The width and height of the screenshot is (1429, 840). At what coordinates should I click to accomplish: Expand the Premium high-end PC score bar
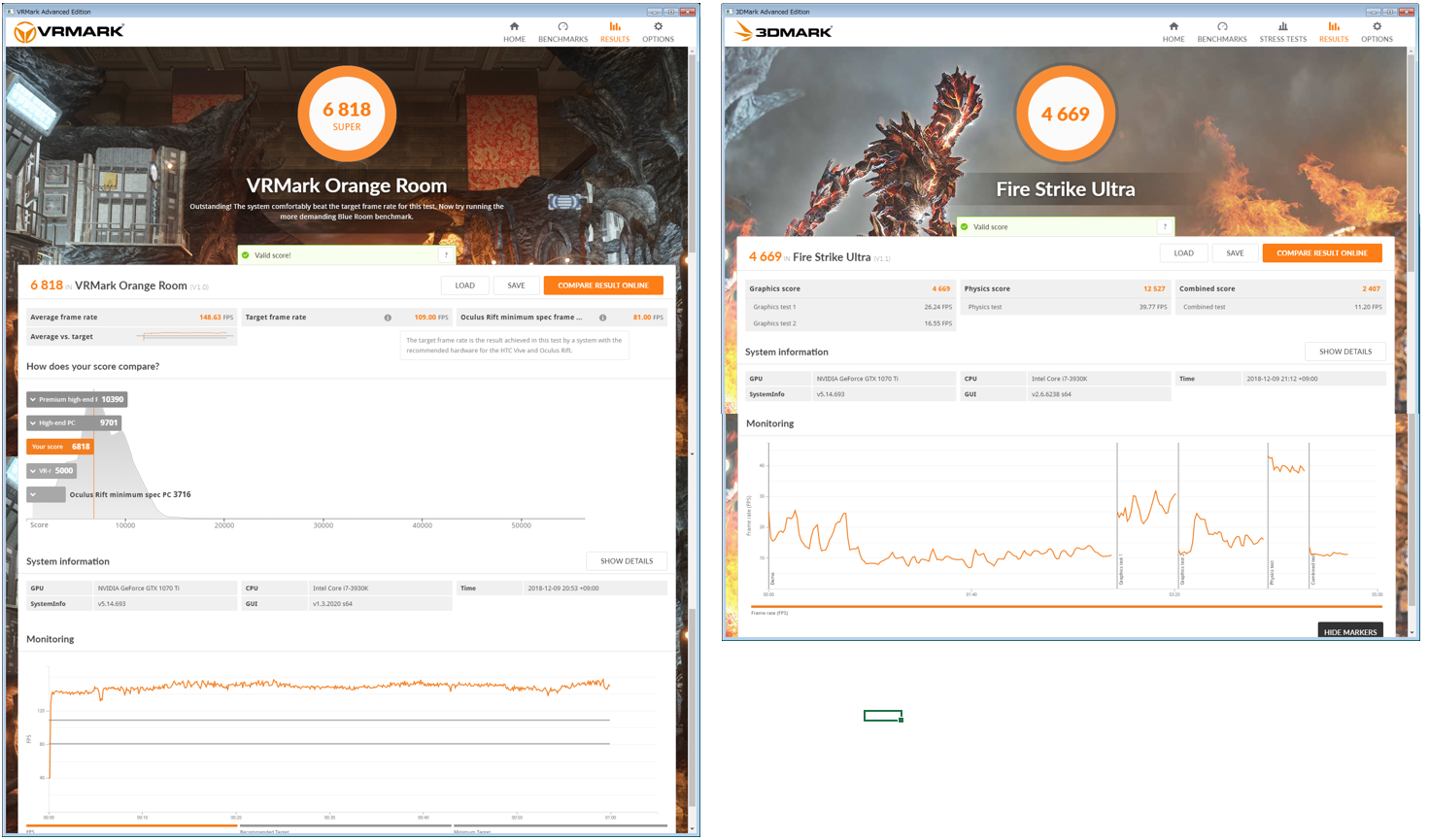click(x=77, y=399)
